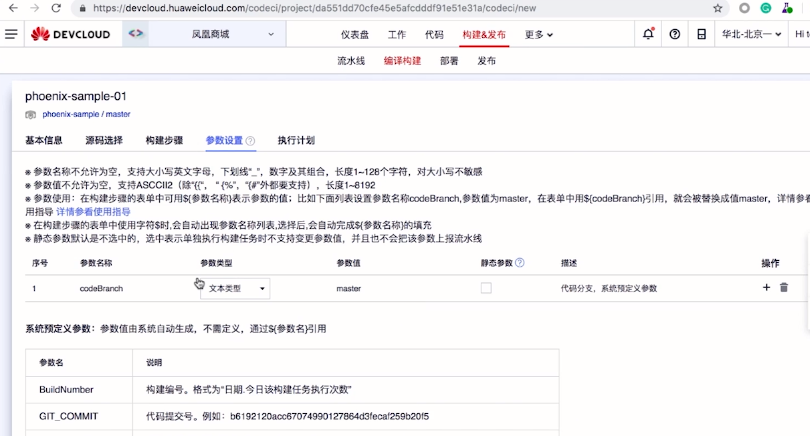Click the help icon beside 静态参数 header

point(520,262)
